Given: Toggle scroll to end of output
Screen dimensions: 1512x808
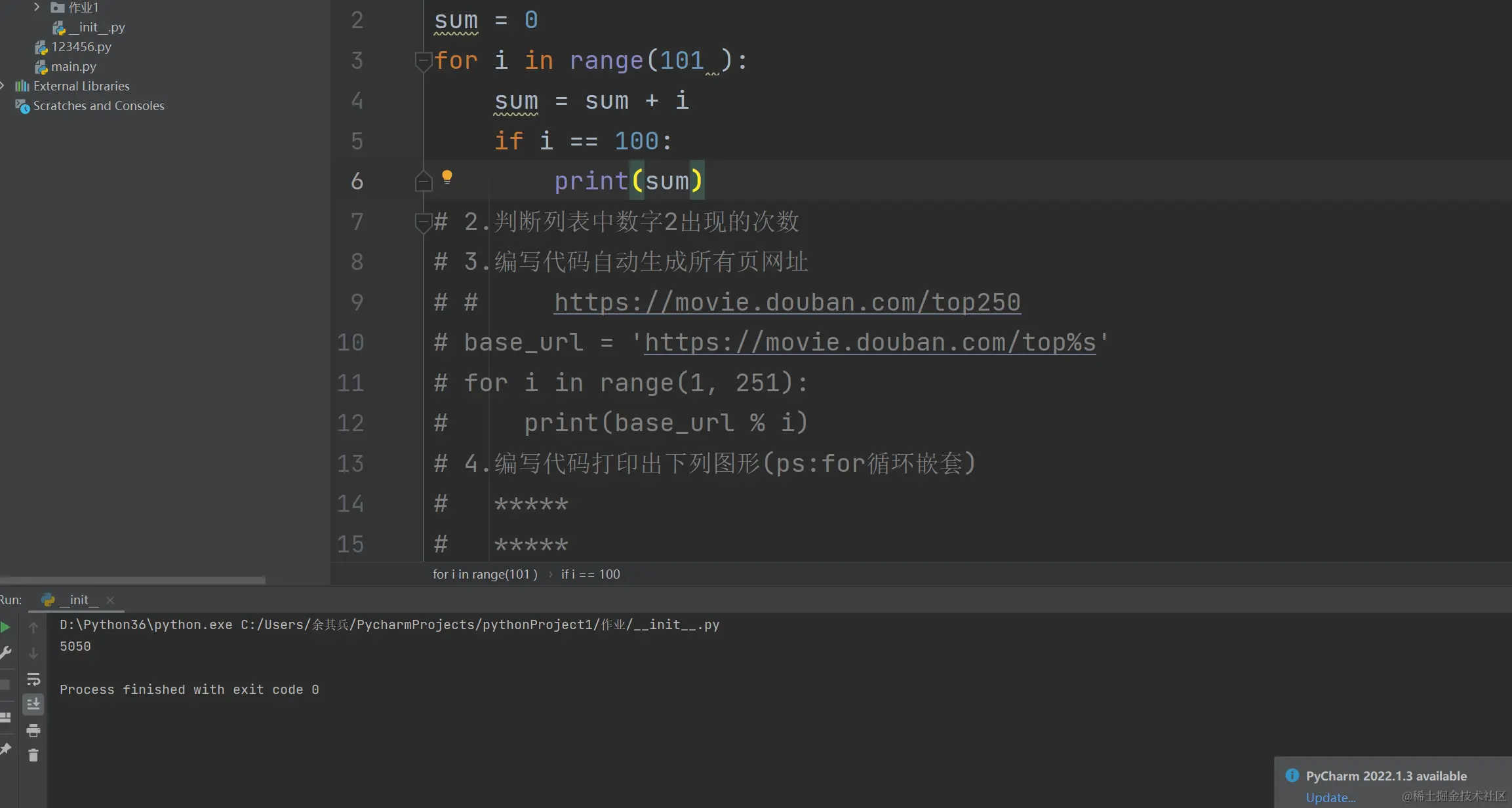Looking at the screenshot, I should (33, 704).
